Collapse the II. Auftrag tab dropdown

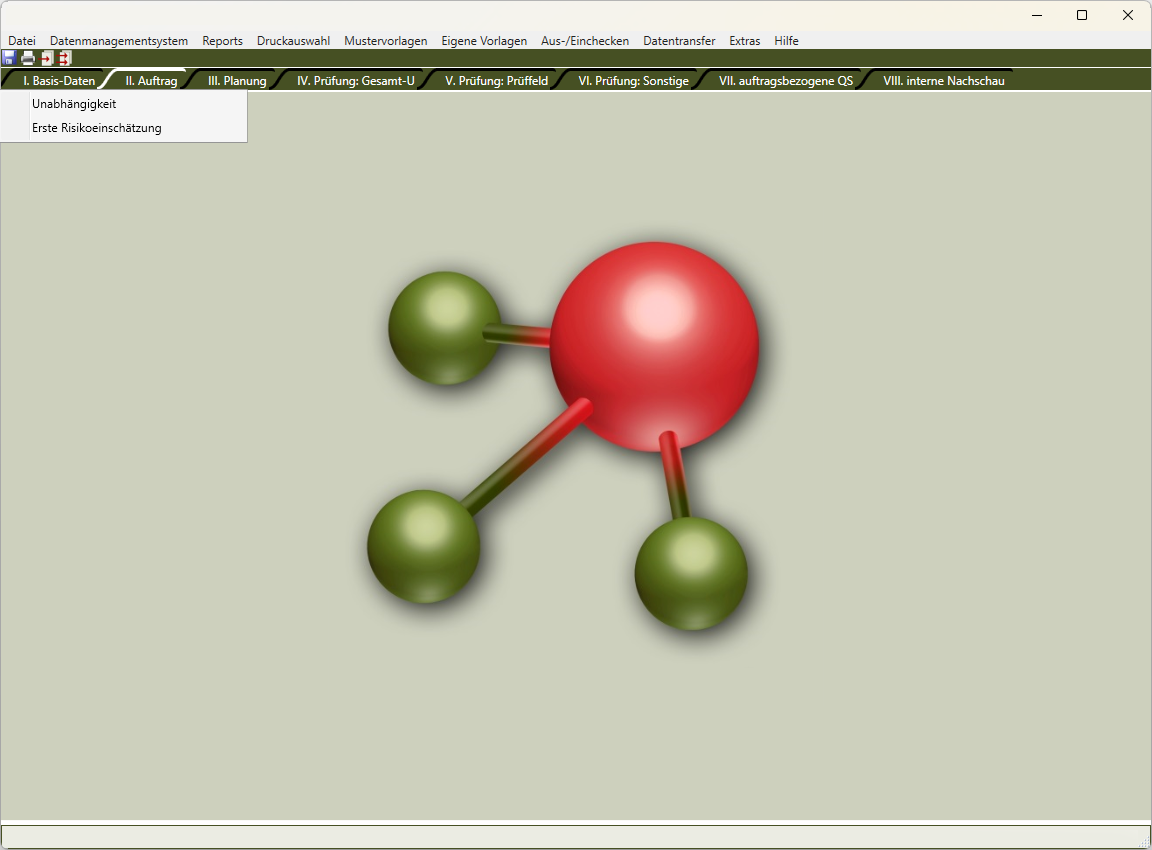click(x=151, y=81)
